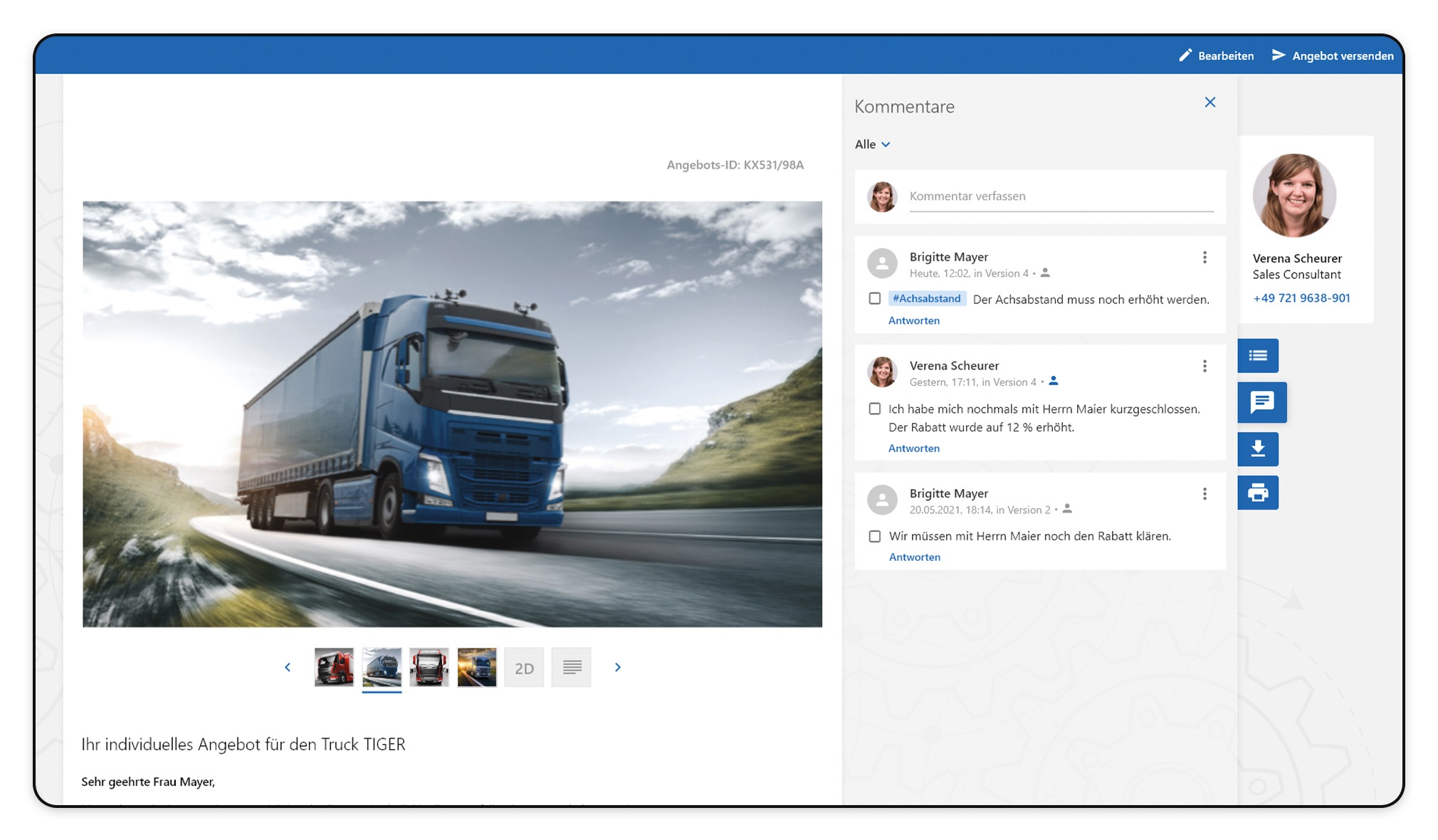The height and width of the screenshot is (840, 1438).
Task: Focus the Kommentar verfassen input field
Action: click(x=1061, y=196)
